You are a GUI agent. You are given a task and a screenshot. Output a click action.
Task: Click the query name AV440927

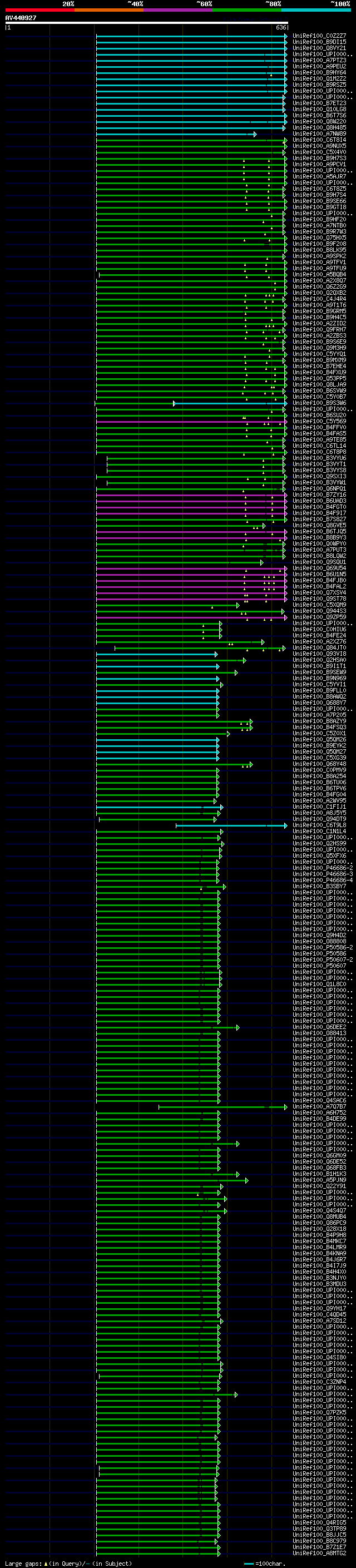click(x=21, y=18)
